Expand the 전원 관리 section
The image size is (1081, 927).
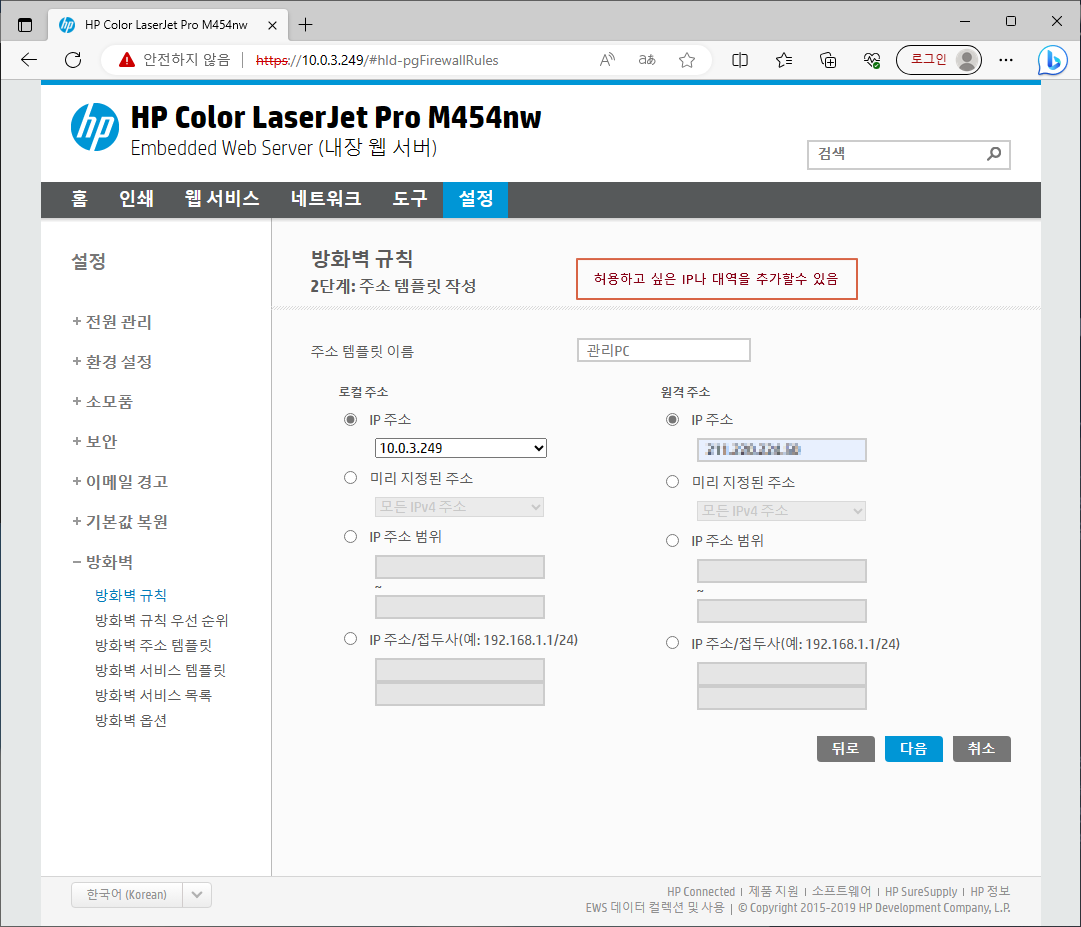[112, 322]
